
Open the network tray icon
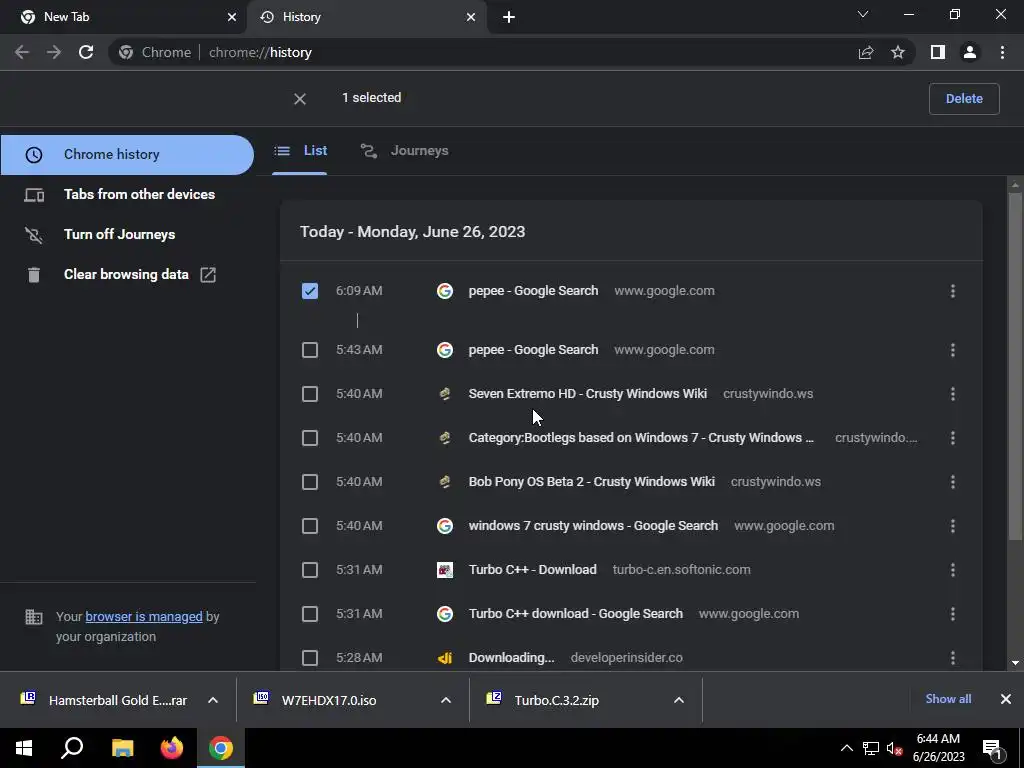[871, 748]
